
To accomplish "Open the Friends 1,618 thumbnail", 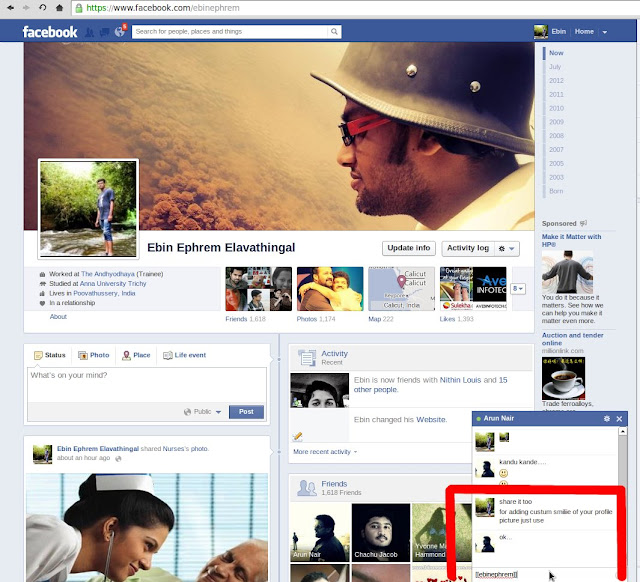I will click(x=258, y=289).
